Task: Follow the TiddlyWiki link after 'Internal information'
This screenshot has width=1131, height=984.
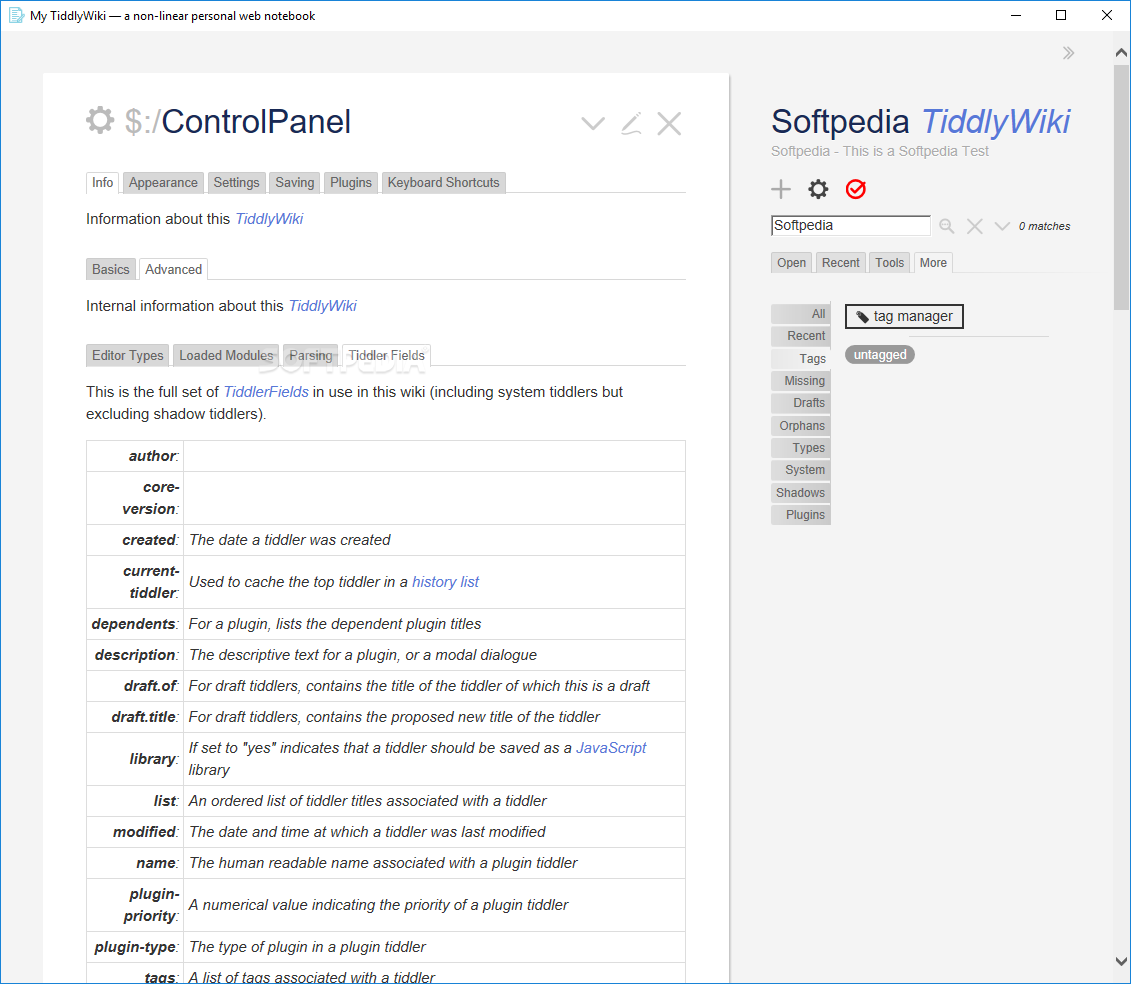Action: click(x=322, y=306)
